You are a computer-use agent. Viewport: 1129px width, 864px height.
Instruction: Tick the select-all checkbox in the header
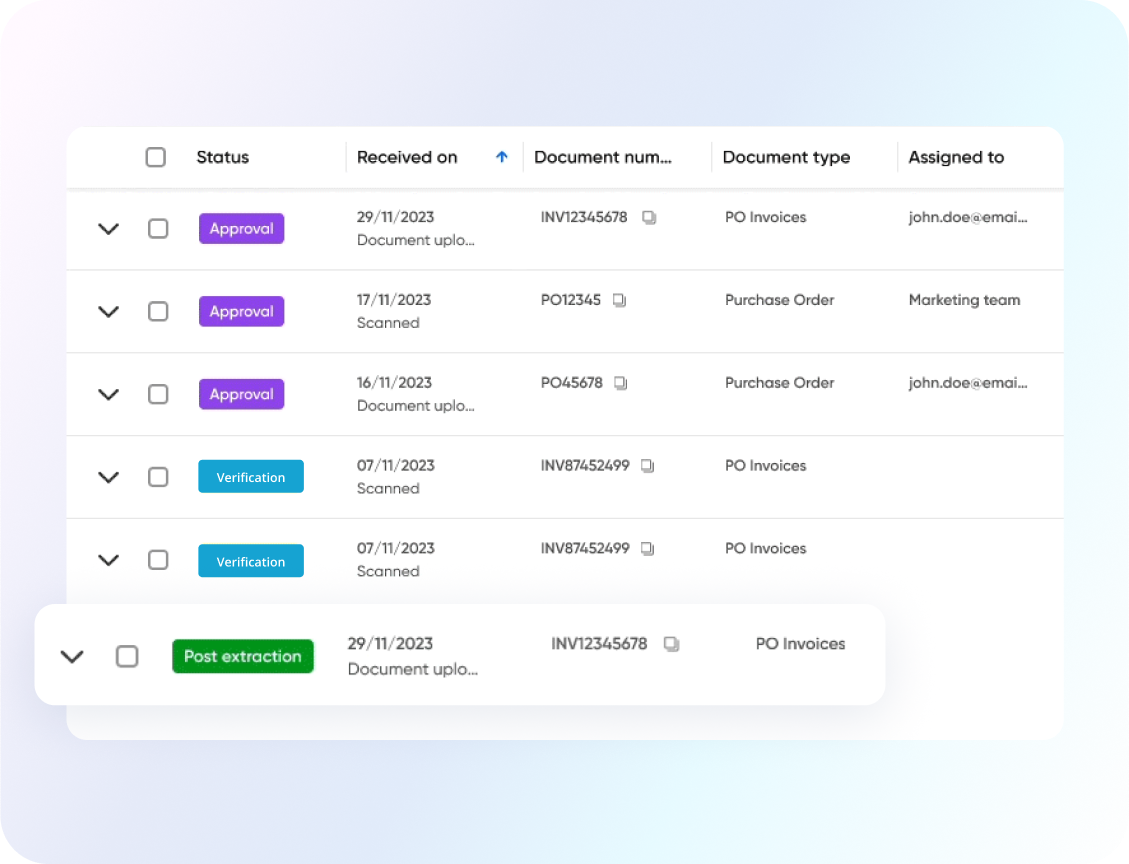(x=156, y=157)
